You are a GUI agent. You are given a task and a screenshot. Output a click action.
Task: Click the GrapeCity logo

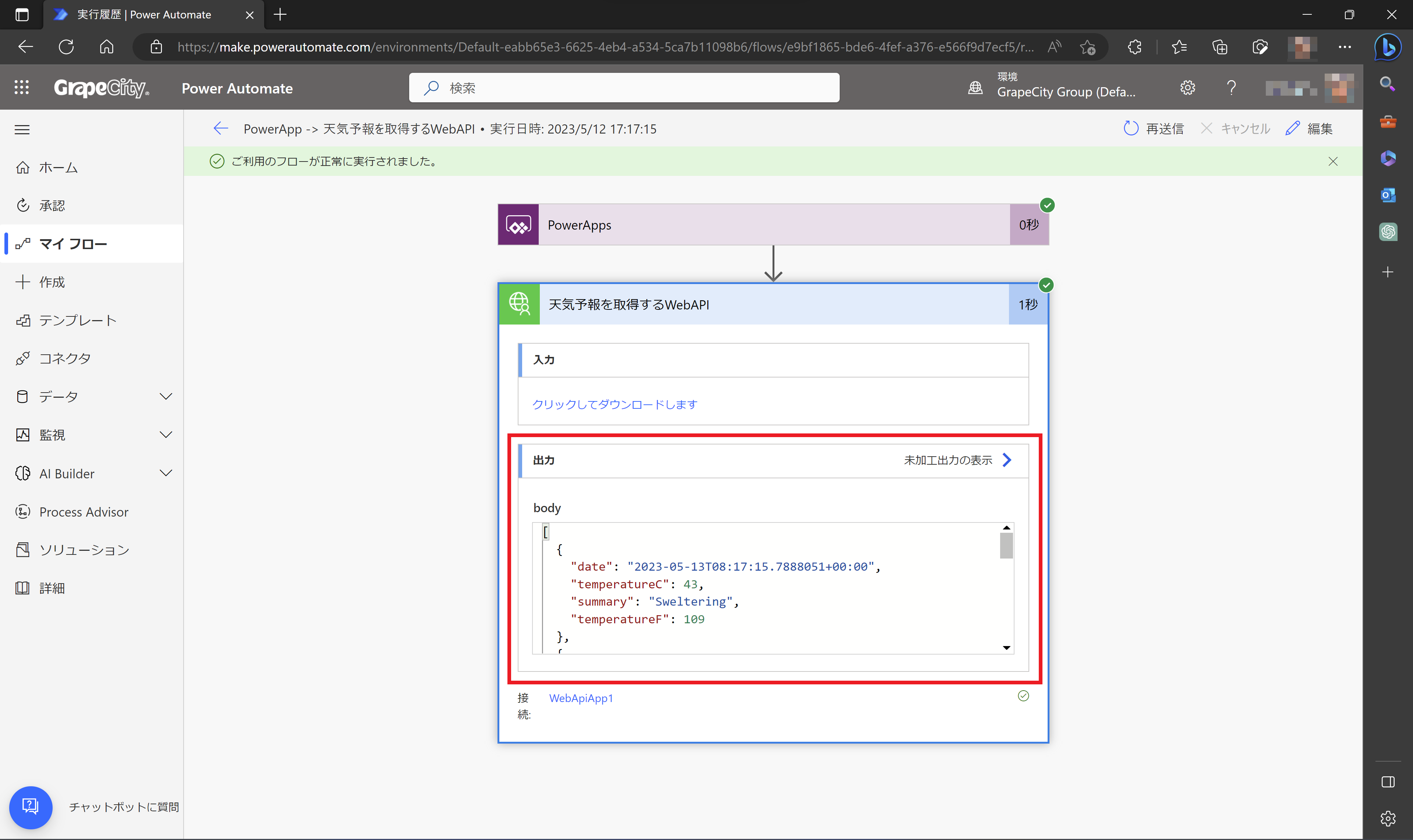click(102, 88)
